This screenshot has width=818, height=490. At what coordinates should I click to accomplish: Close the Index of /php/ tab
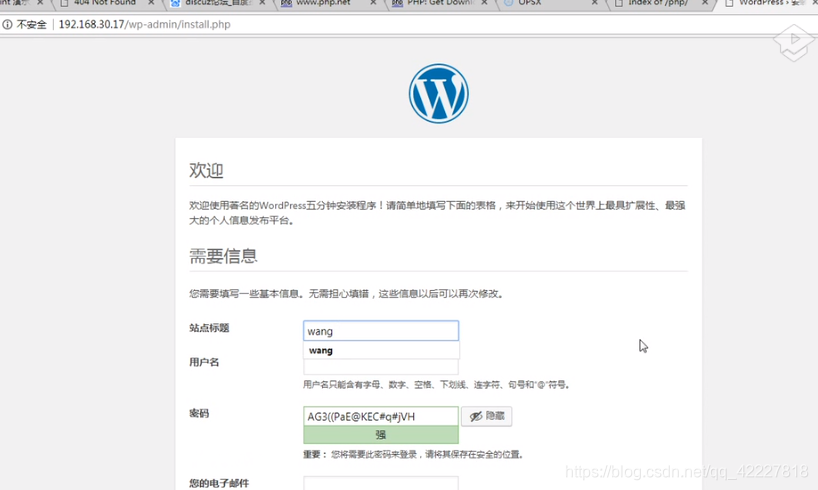click(x=705, y=3)
